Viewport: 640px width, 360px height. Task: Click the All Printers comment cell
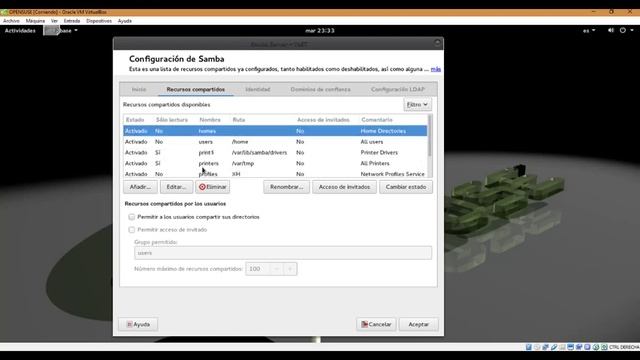[x=375, y=163]
